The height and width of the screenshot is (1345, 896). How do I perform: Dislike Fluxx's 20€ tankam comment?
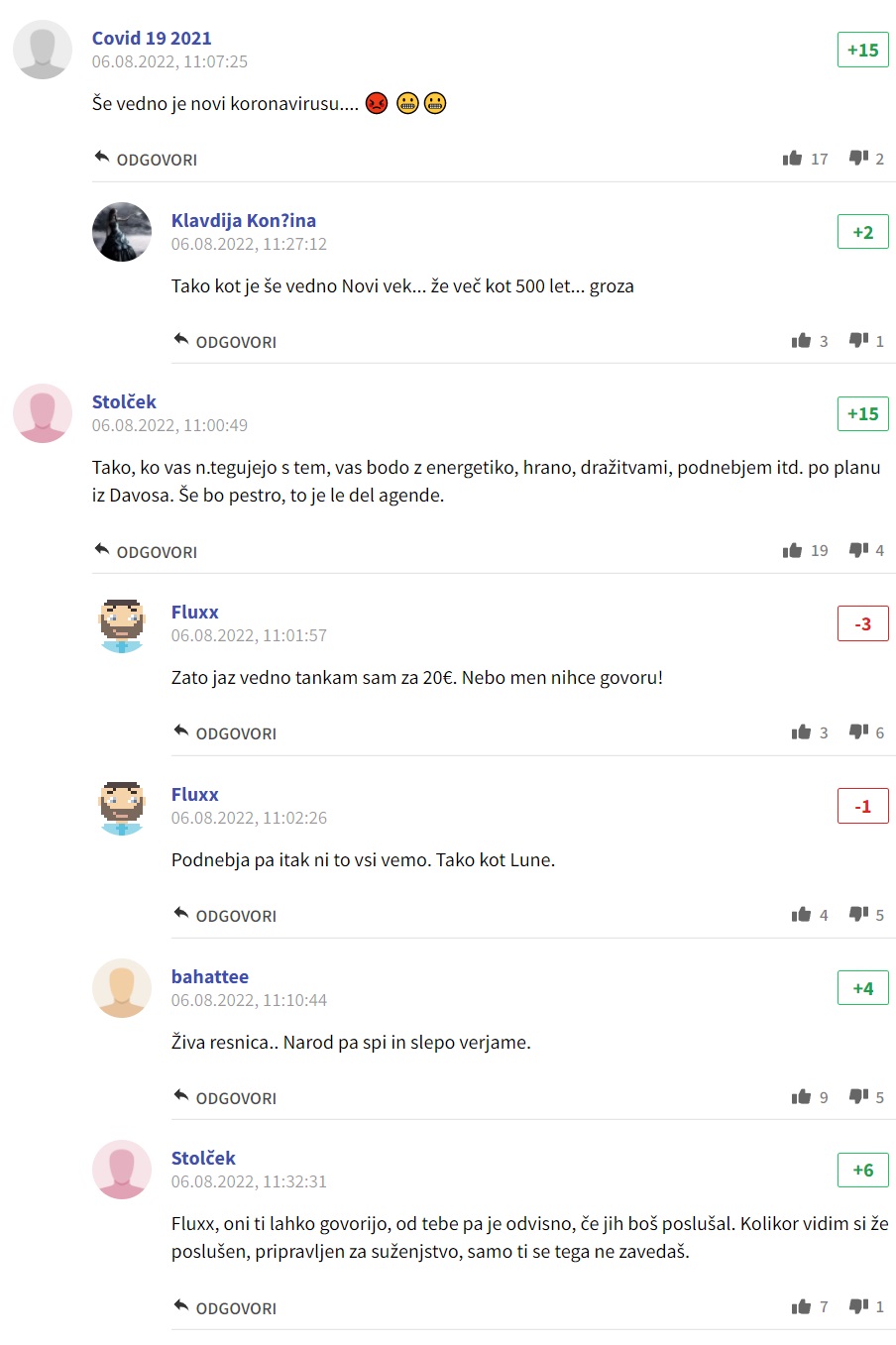click(x=858, y=732)
